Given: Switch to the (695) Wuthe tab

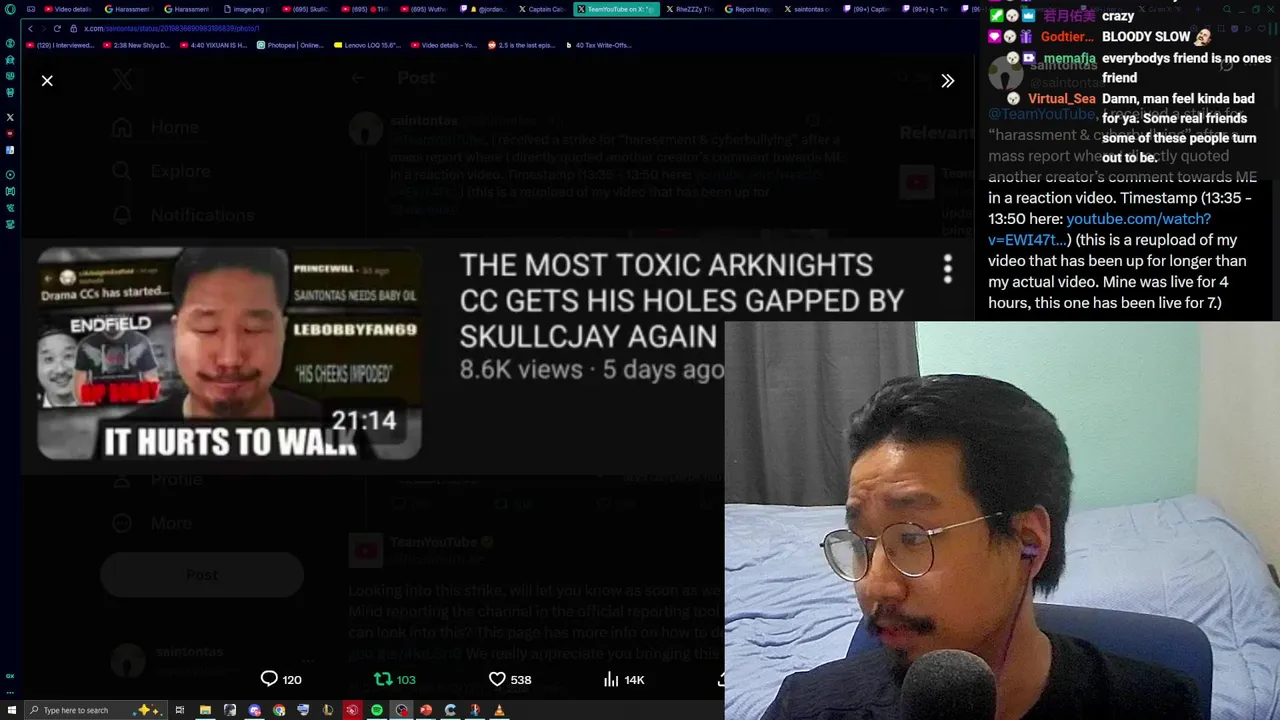Looking at the screenshot, I should [423, 9].
